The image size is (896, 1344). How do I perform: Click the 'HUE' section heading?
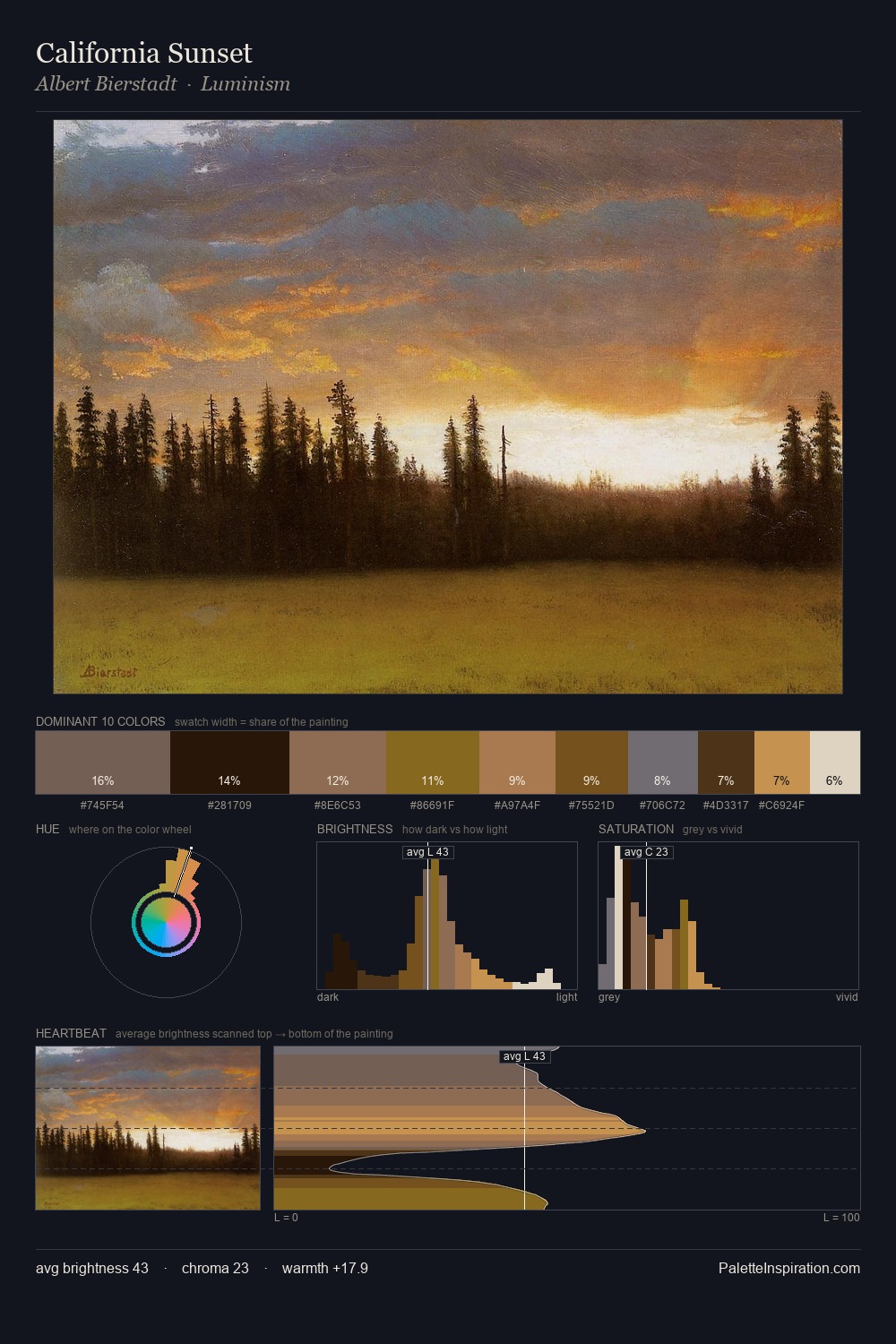(47, 829)
